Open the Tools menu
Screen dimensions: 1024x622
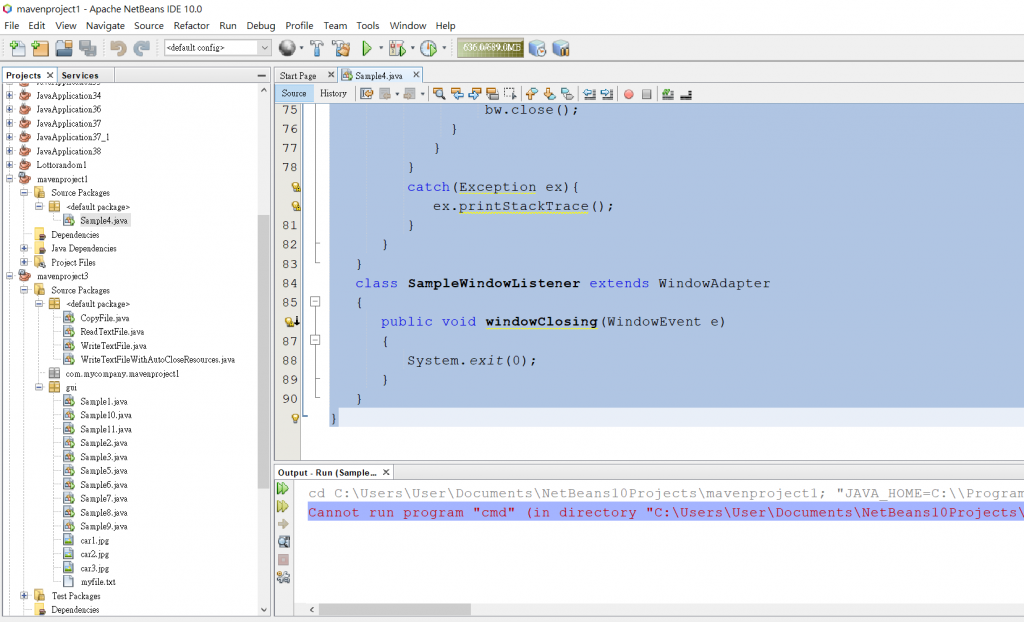pyautogui.click(x=368, y=25)
